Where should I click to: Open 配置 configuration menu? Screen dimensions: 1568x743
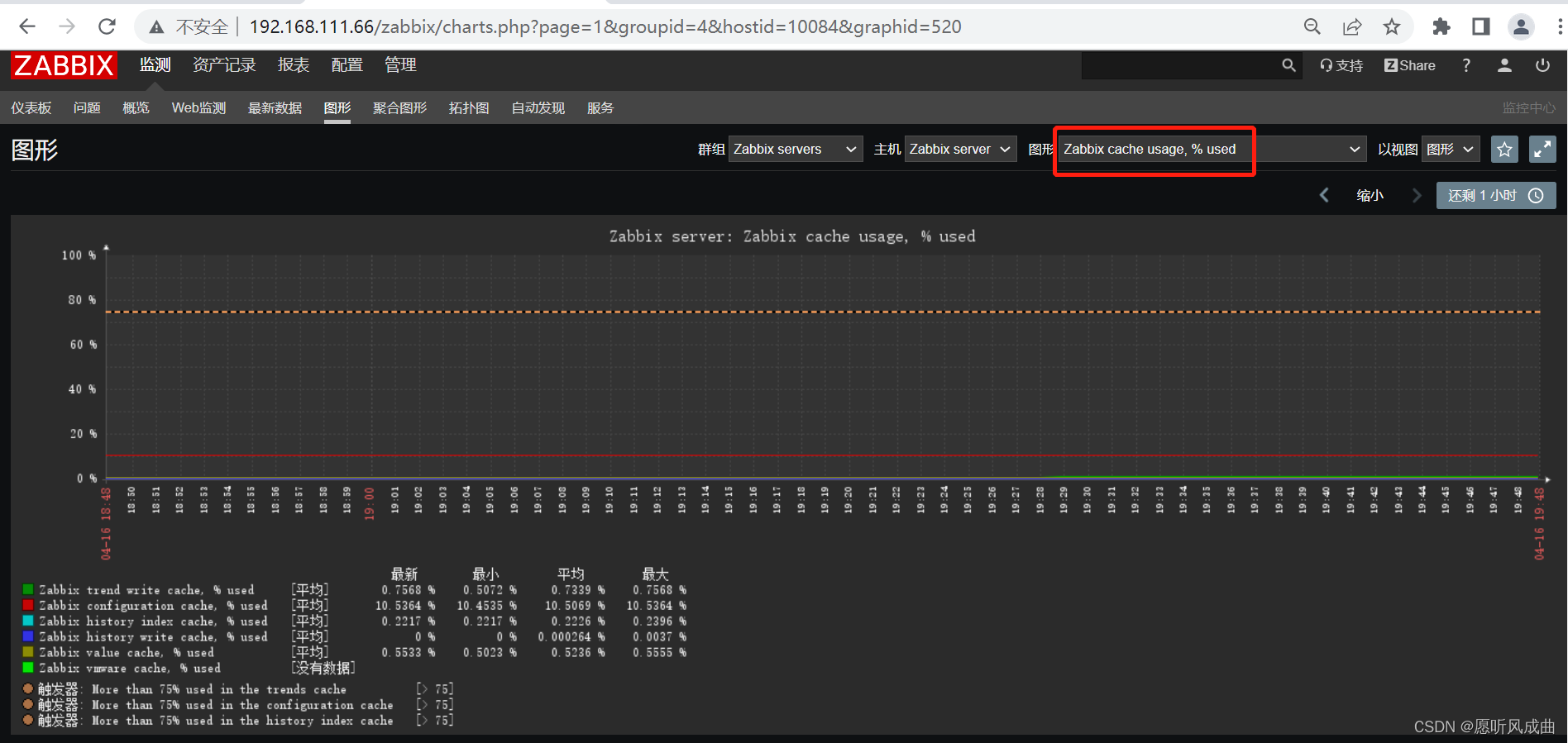coord(347,64)
